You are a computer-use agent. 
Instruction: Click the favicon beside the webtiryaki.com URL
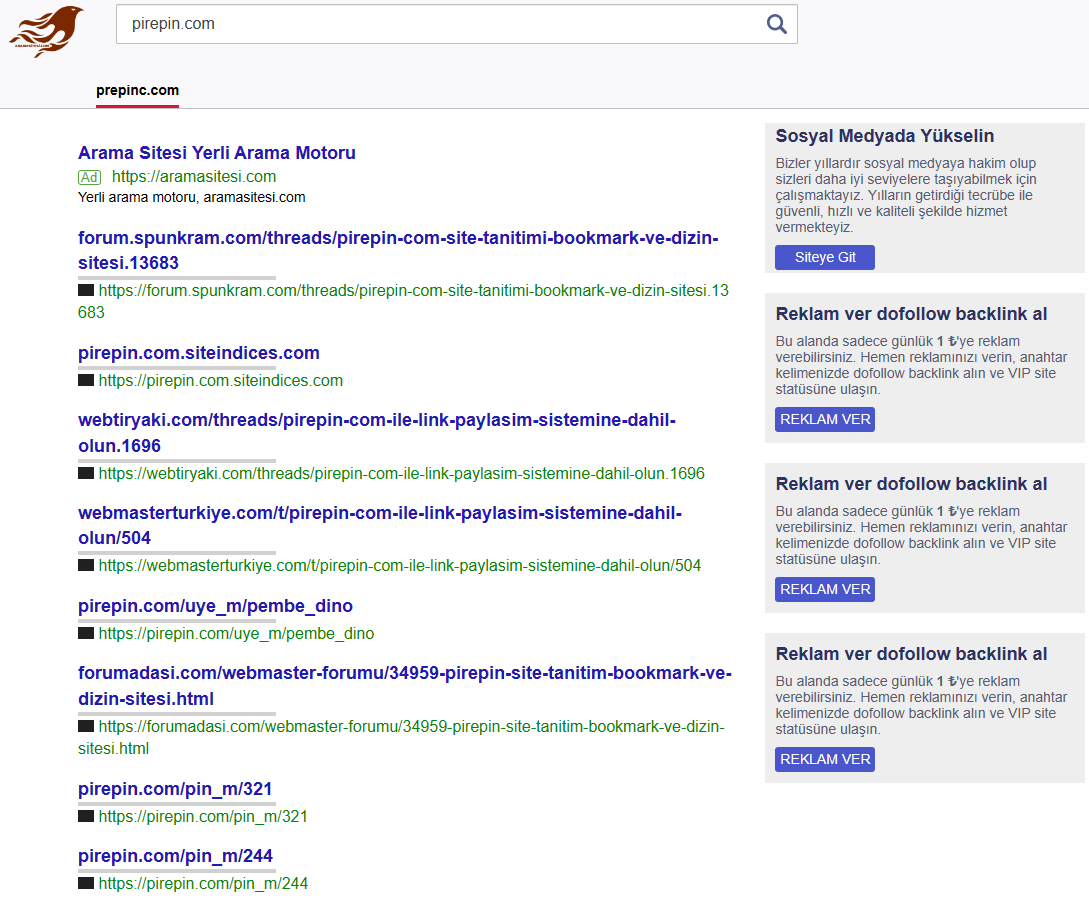click(x=86, y=473)
